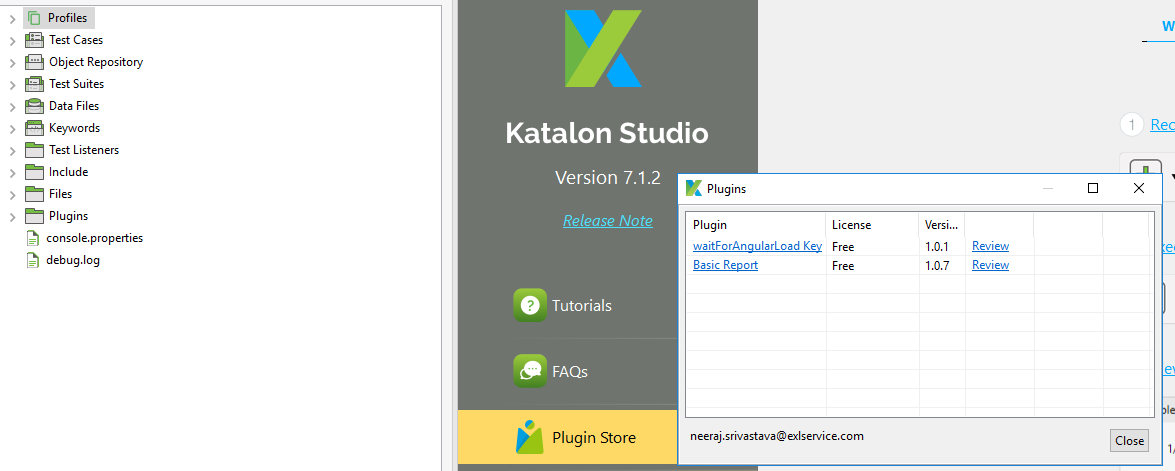
Task: Expand the Test Cases folder
Action: pyautogui.click(x=12, y=40)
